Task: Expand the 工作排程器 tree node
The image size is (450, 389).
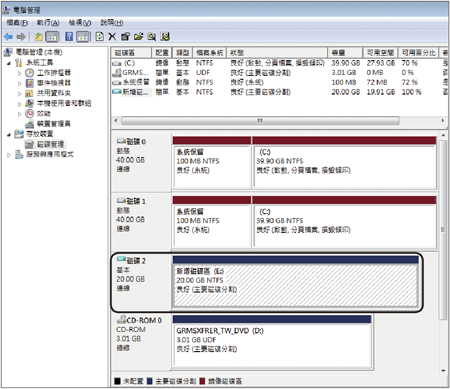Action: tap(19, 73)
